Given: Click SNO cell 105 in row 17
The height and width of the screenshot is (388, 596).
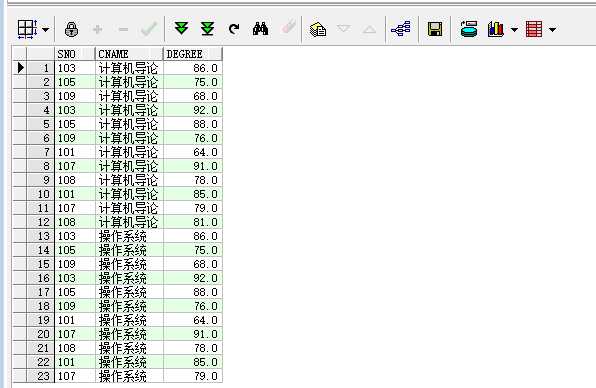Looking at the screenshot, I should [x=75, y=292].
